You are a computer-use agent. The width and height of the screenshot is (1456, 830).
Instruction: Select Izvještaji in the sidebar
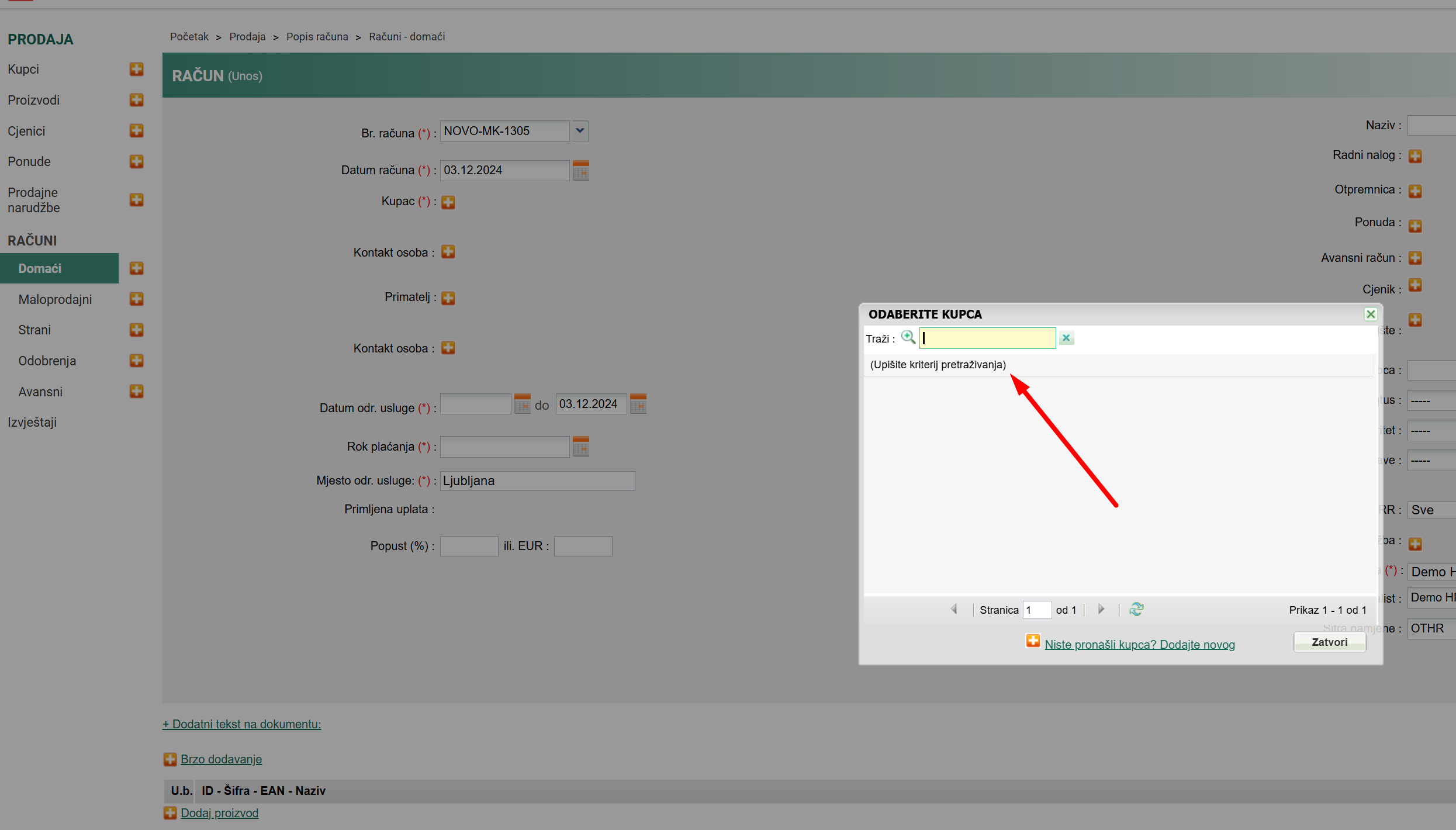(32, 422)
